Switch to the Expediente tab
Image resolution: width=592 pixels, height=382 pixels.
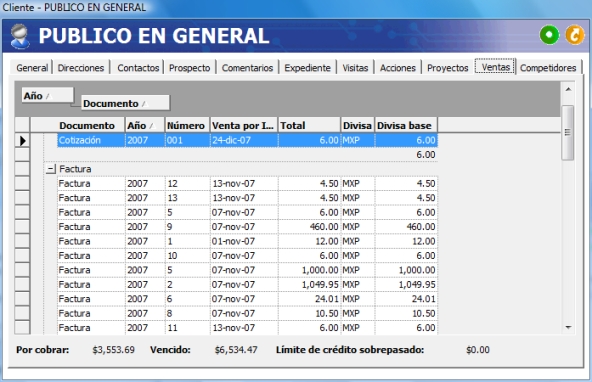307,68
